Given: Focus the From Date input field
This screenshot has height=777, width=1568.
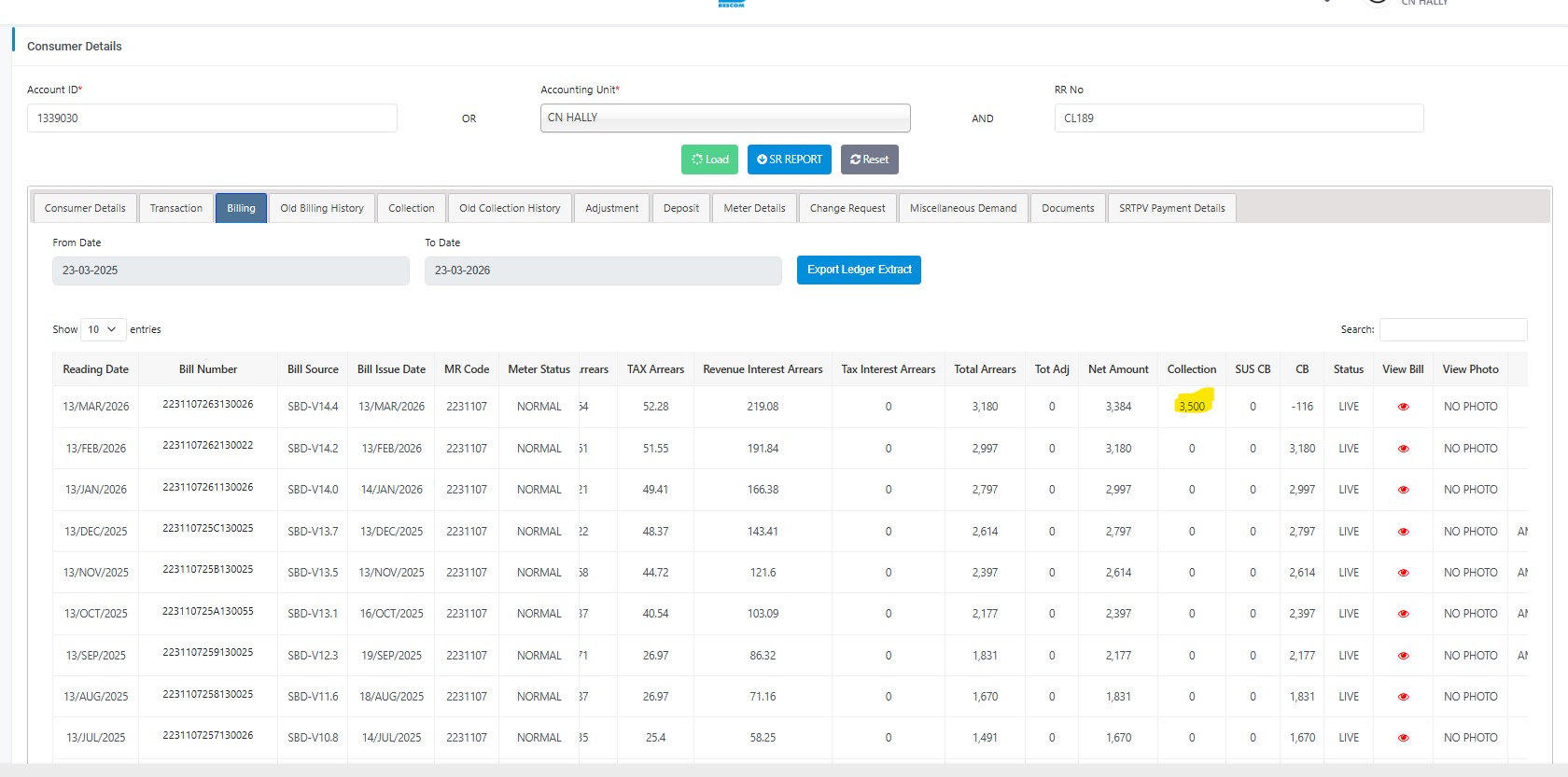Looking at the screenshot, I should [231, 271].
